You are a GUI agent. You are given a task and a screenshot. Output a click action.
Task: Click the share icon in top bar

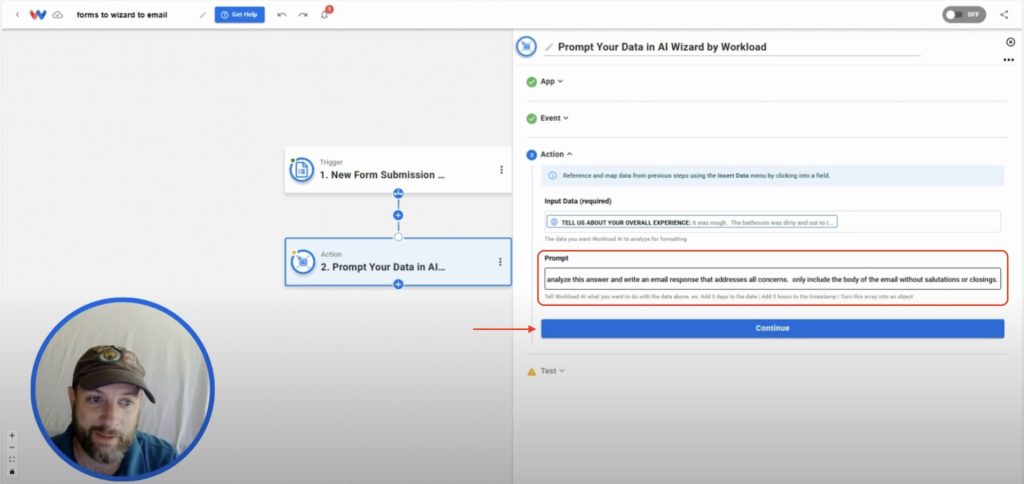1004,14
